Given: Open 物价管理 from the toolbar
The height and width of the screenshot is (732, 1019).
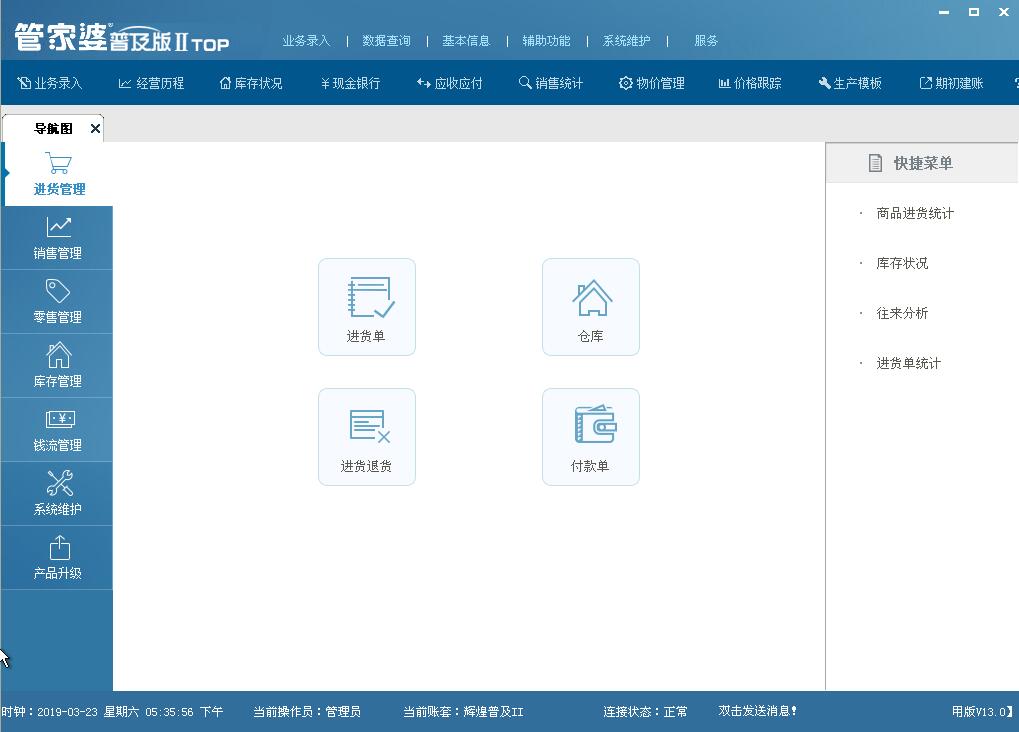Looking at the screenshot, I should (651, 83).
